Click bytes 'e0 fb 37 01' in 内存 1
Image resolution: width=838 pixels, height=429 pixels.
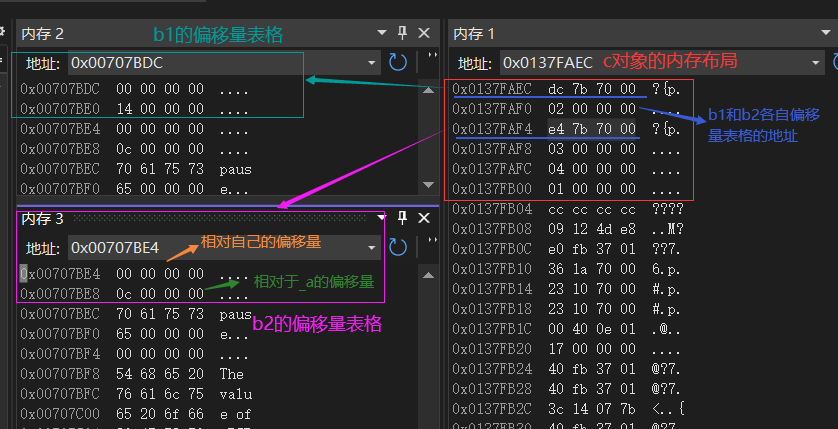(592, 248)
